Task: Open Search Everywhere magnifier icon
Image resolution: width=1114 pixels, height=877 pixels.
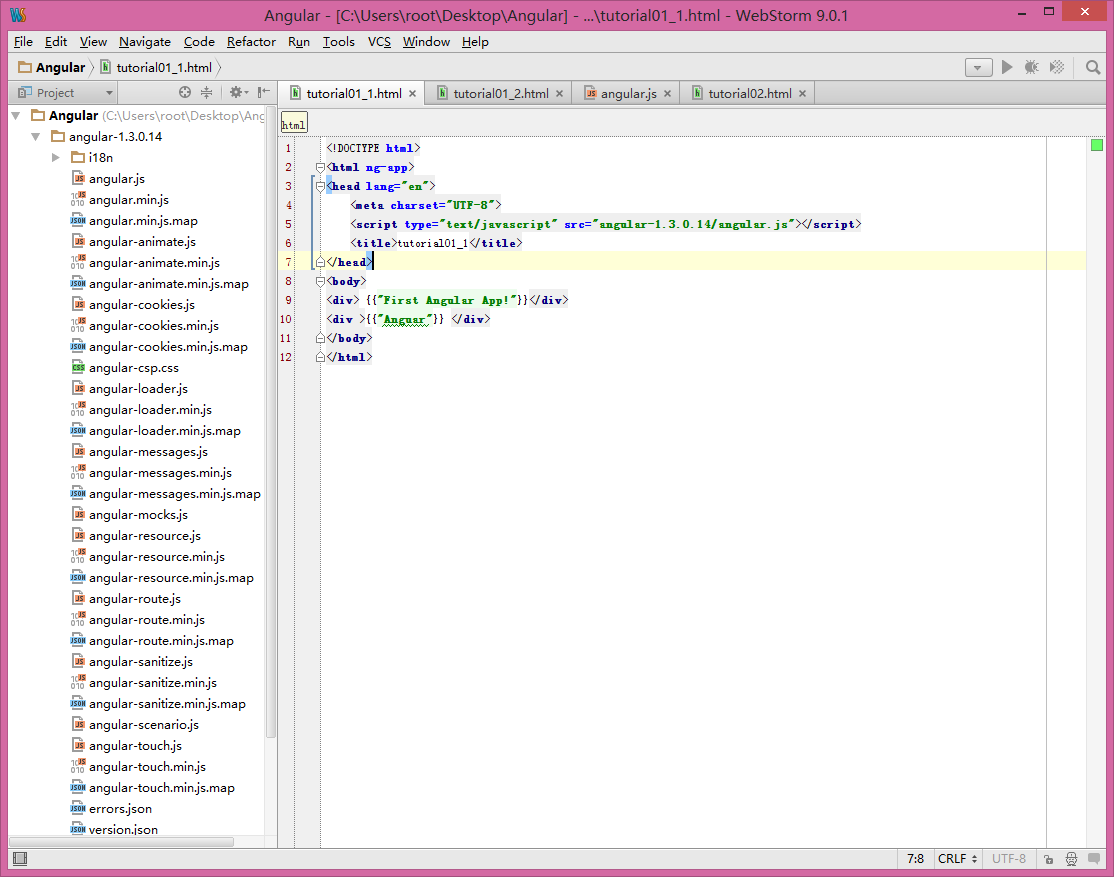Action: click(1093, 67)
